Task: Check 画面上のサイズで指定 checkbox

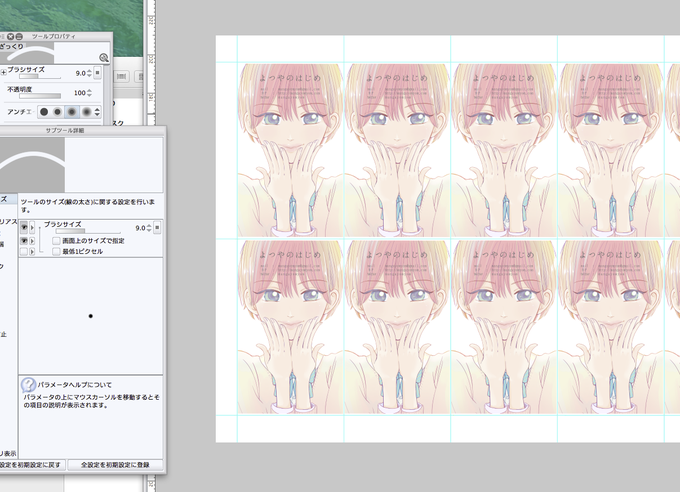Action: click(x=56, y=240)
